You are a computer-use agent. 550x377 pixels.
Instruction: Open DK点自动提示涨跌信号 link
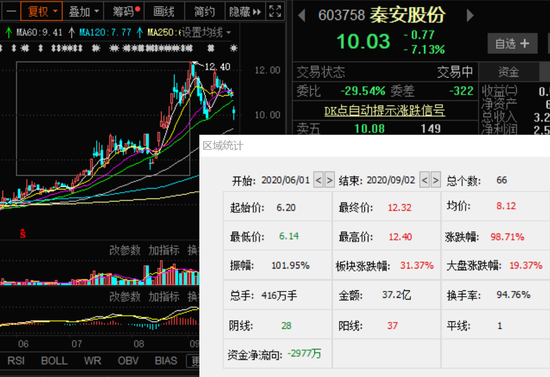(x=384, y=111)
